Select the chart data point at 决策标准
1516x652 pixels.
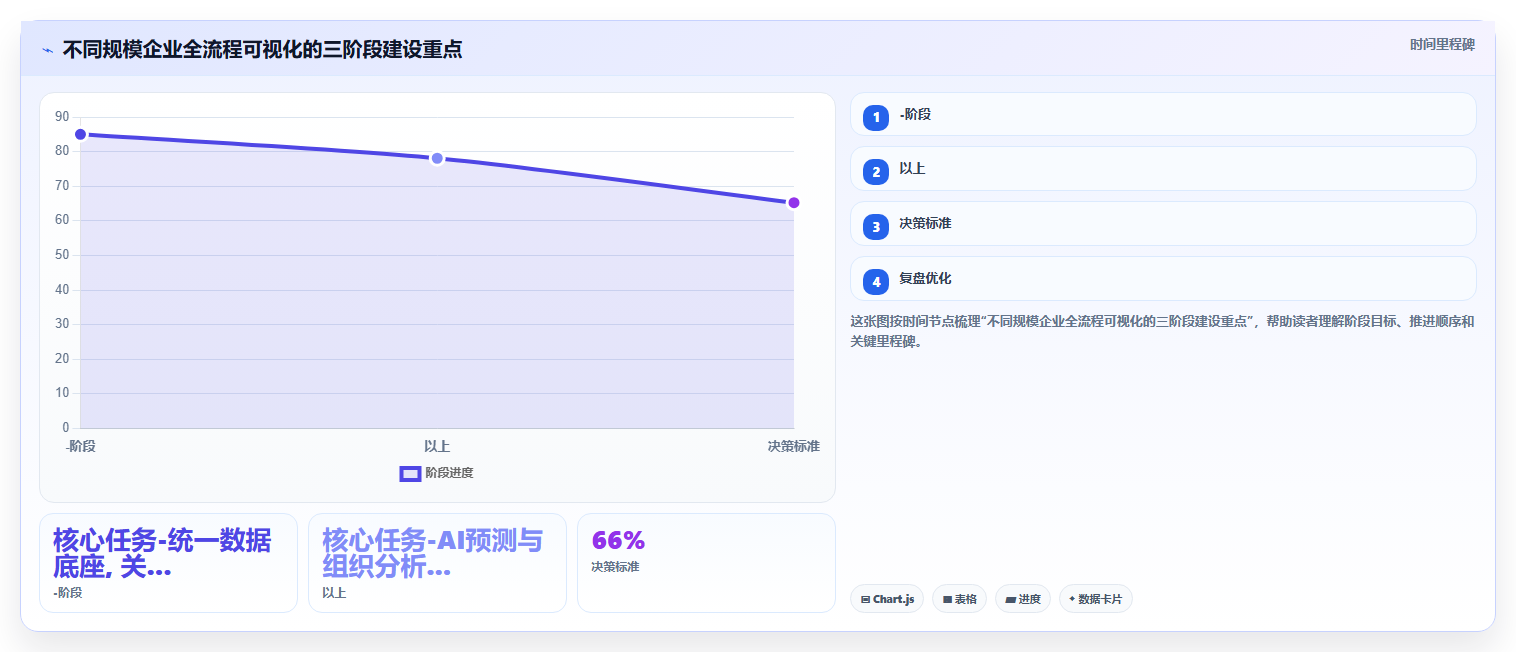tap(794, 203)
